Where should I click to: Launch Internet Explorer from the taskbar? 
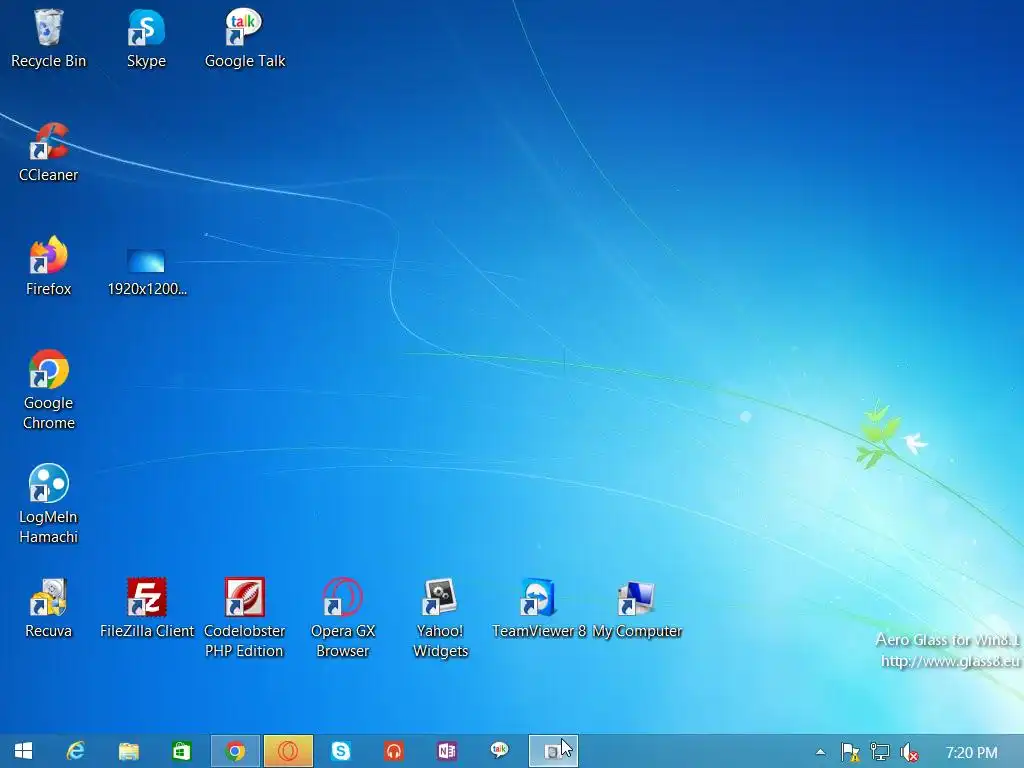point(76,751)
